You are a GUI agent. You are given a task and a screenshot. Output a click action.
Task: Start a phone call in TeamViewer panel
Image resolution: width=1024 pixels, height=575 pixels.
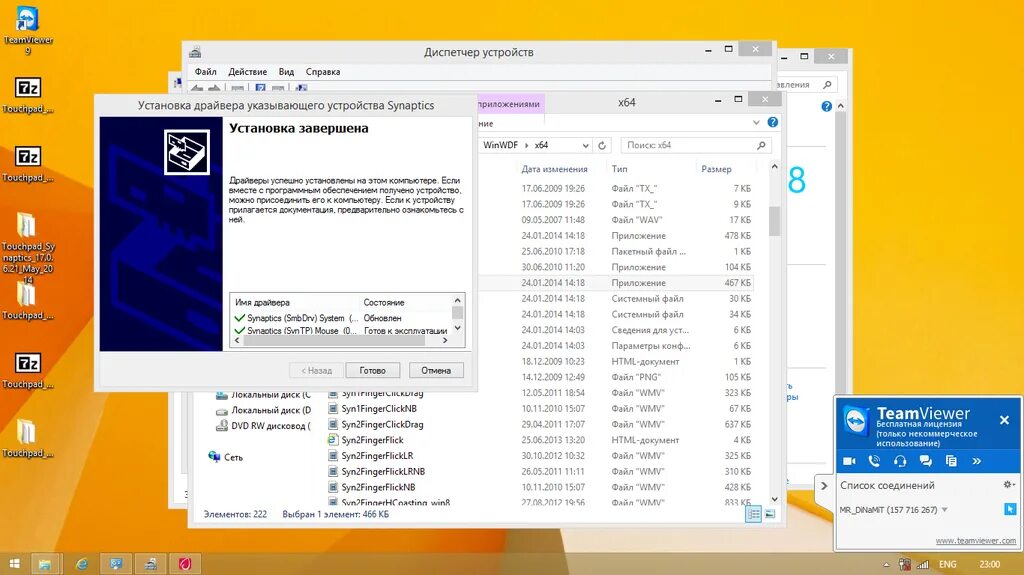click(874, 461)
